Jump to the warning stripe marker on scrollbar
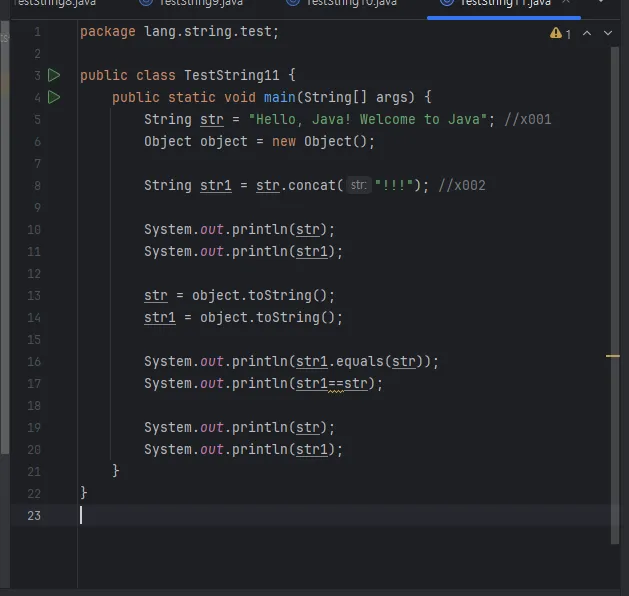This screenshot has height=596, width=629. [613, 356]
